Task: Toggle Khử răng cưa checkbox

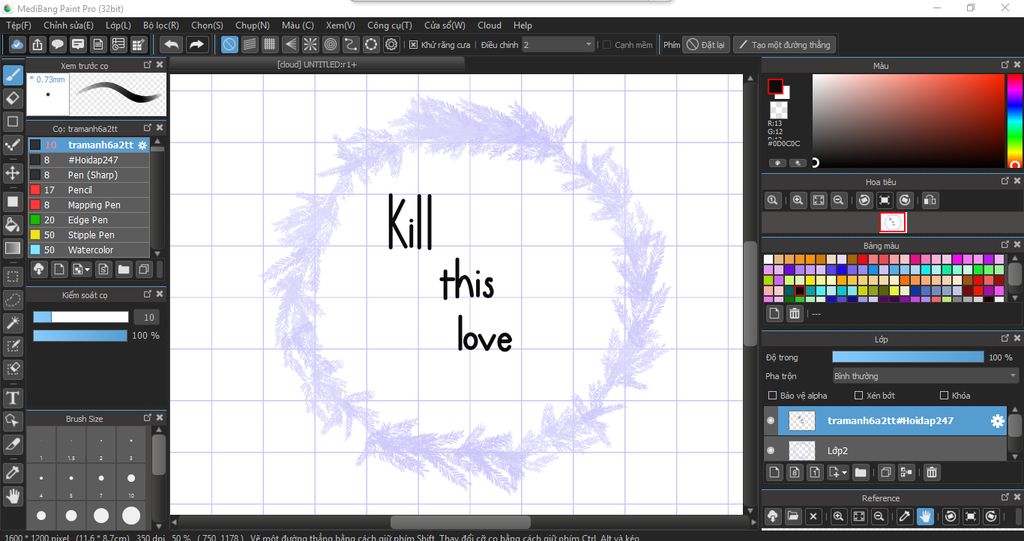Action: pyautogui.click(x=413, y=44)
